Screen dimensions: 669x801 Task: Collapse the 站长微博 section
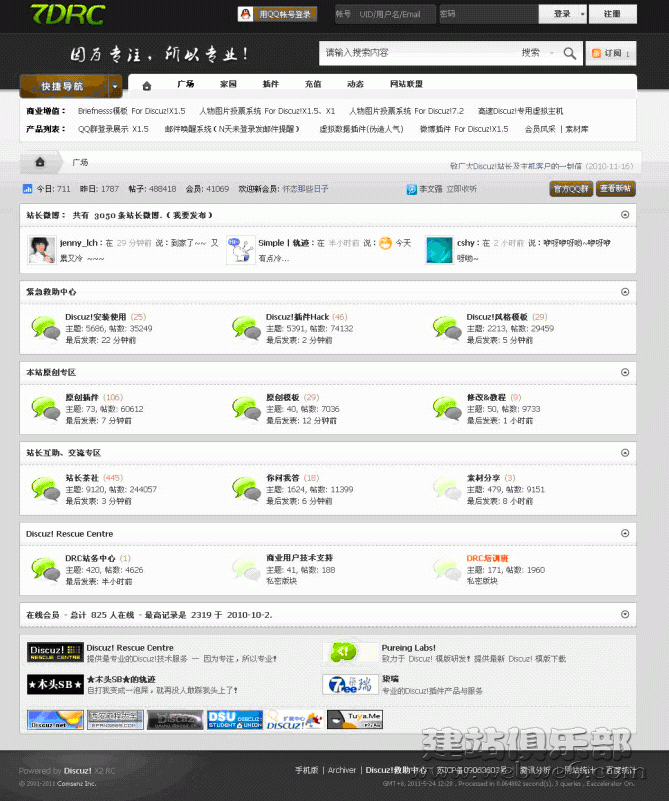(x=625, y=215)
